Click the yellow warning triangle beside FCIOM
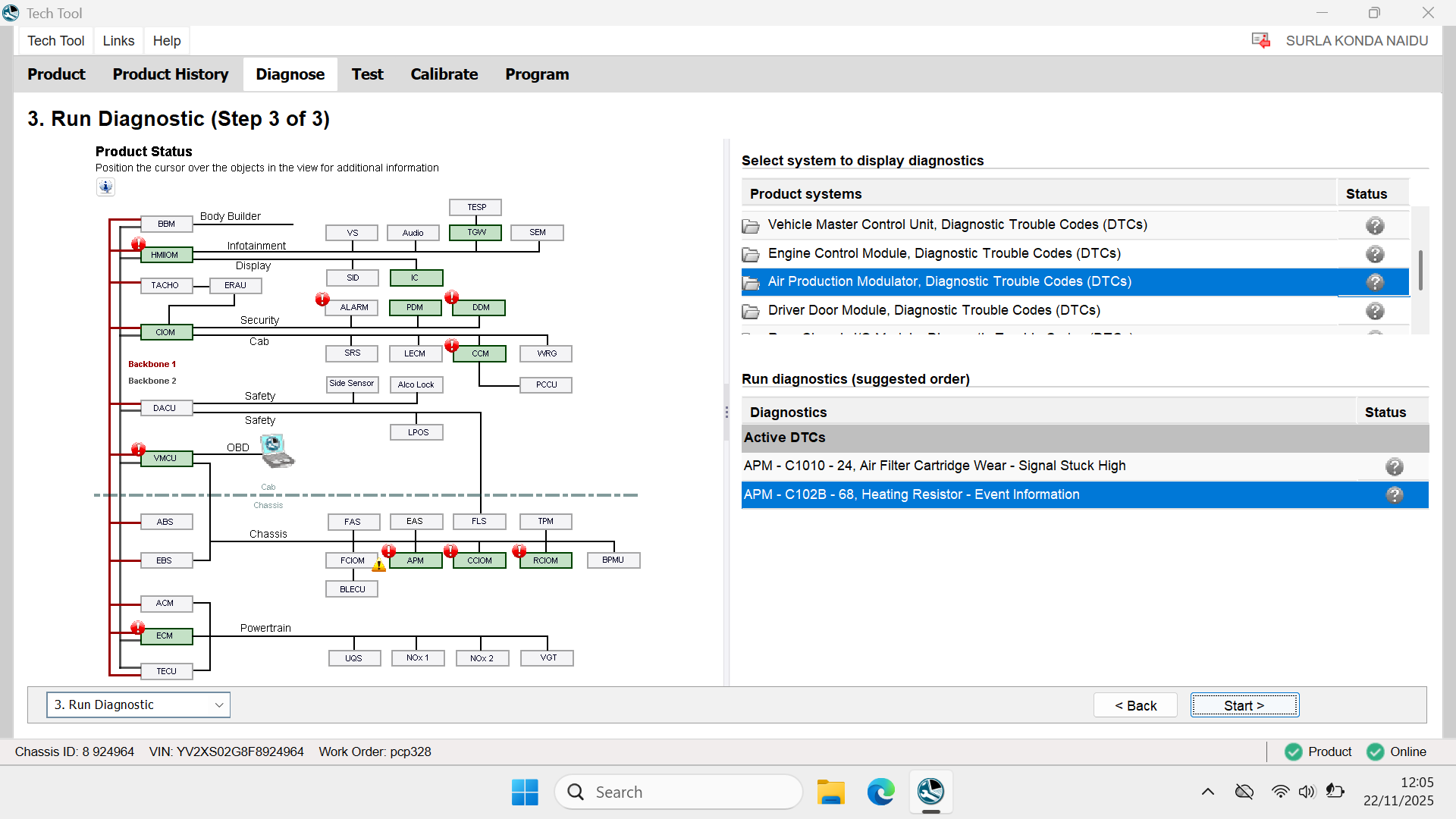Viewport: 1456px width, 819px height. click(x=379, y=565)
